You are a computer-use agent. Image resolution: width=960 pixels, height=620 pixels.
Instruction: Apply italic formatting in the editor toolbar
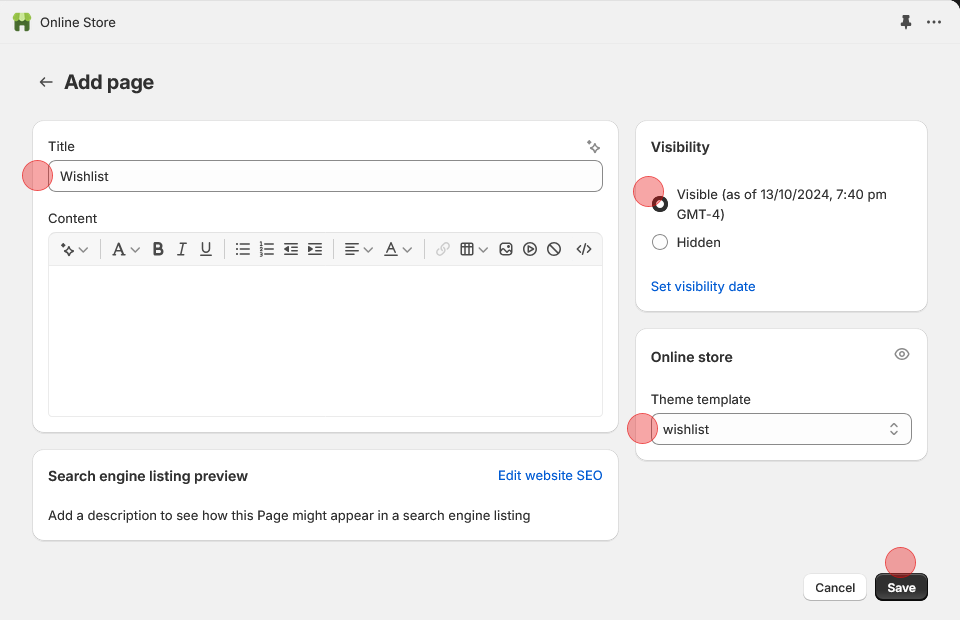click(182, 249)
